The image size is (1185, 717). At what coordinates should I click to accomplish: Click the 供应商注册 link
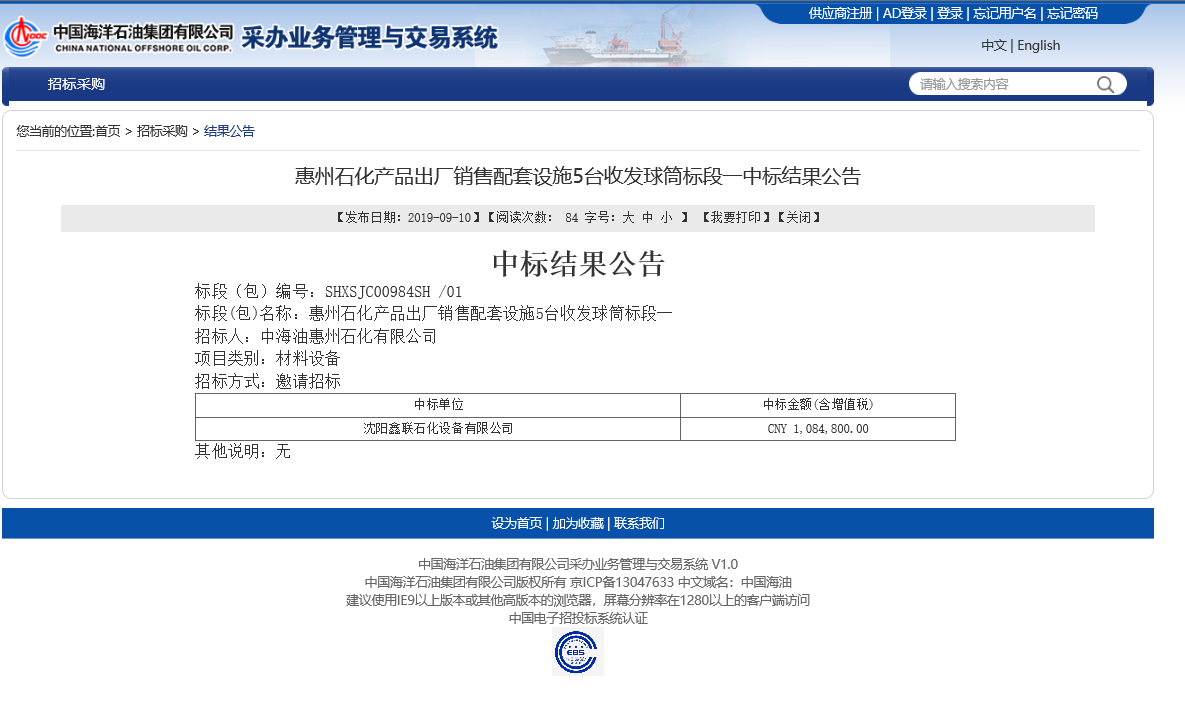840,13
